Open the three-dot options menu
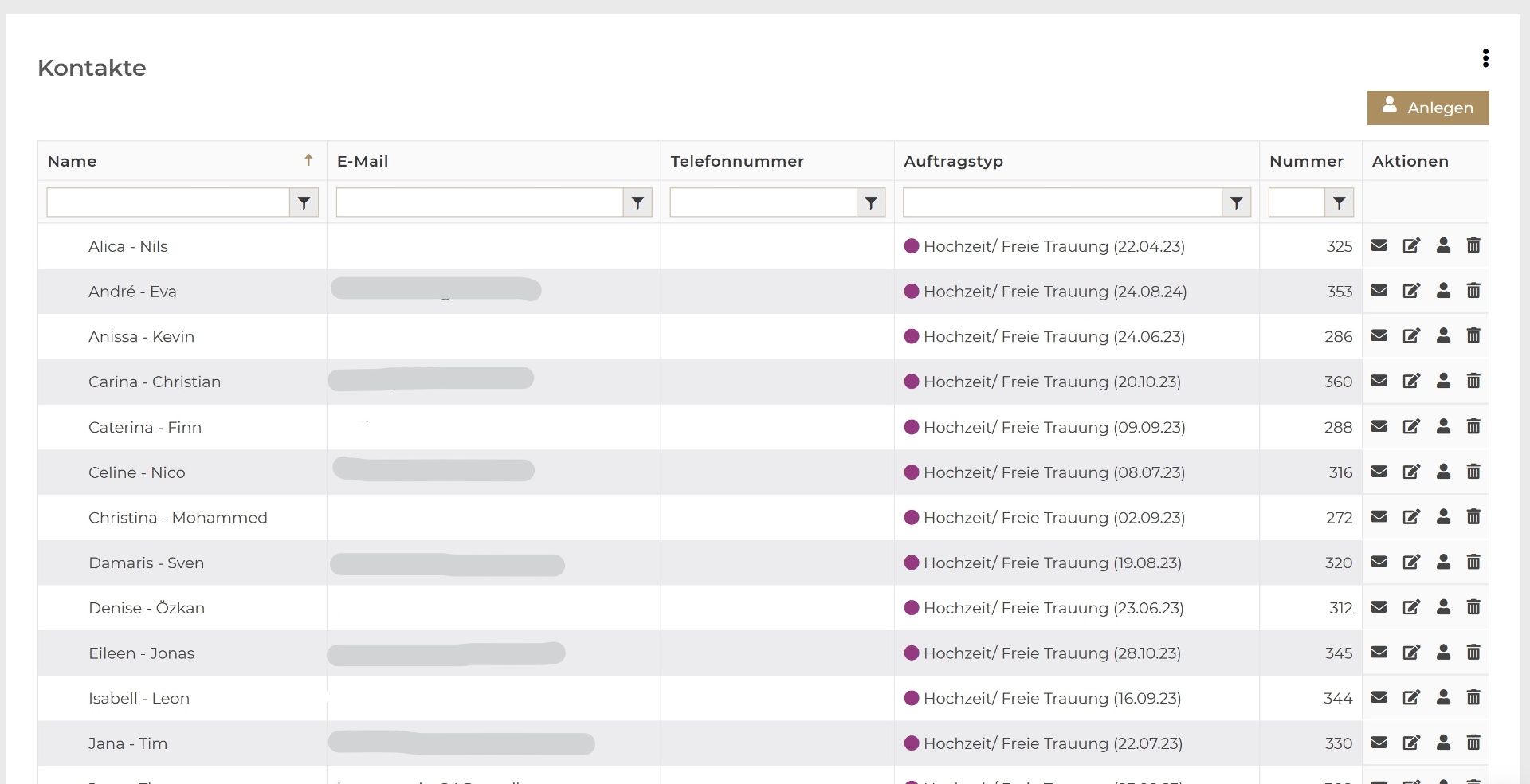 [1485, 58]
